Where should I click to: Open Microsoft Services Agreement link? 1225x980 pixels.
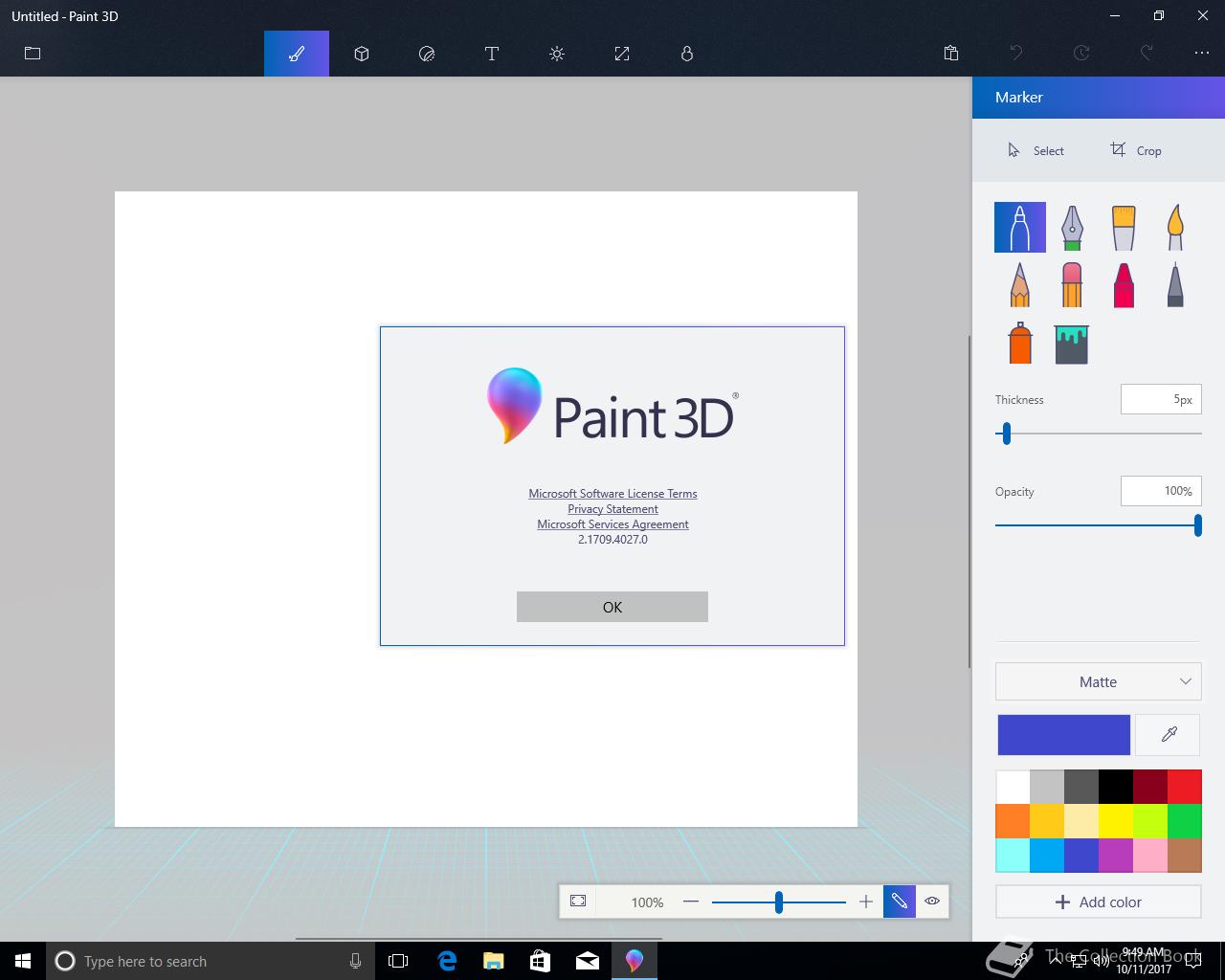point(612,524)
